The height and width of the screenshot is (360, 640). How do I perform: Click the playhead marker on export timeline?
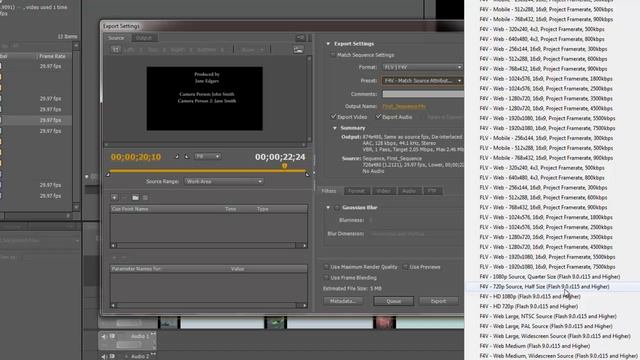[284, 166]
